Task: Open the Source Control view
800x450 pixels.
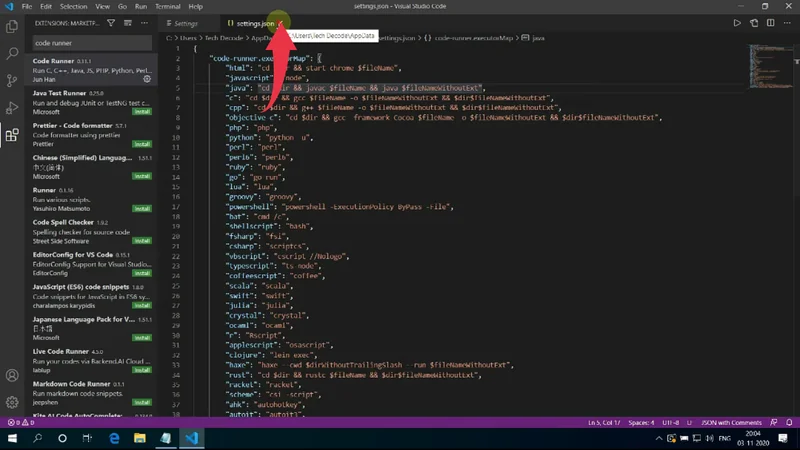Action: point(12,81)
